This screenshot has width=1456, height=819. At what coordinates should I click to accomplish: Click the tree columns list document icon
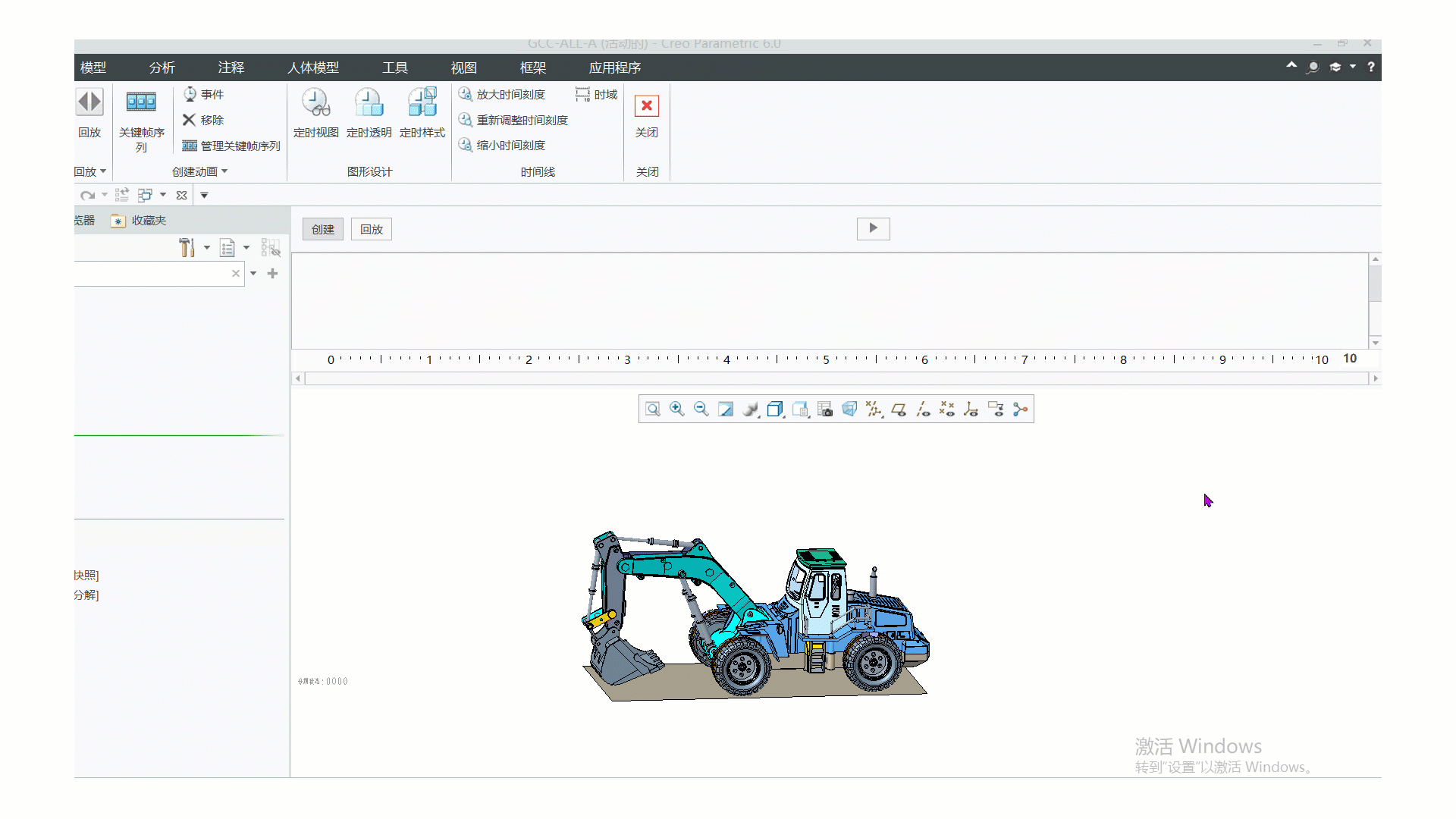tap(227, 247)
